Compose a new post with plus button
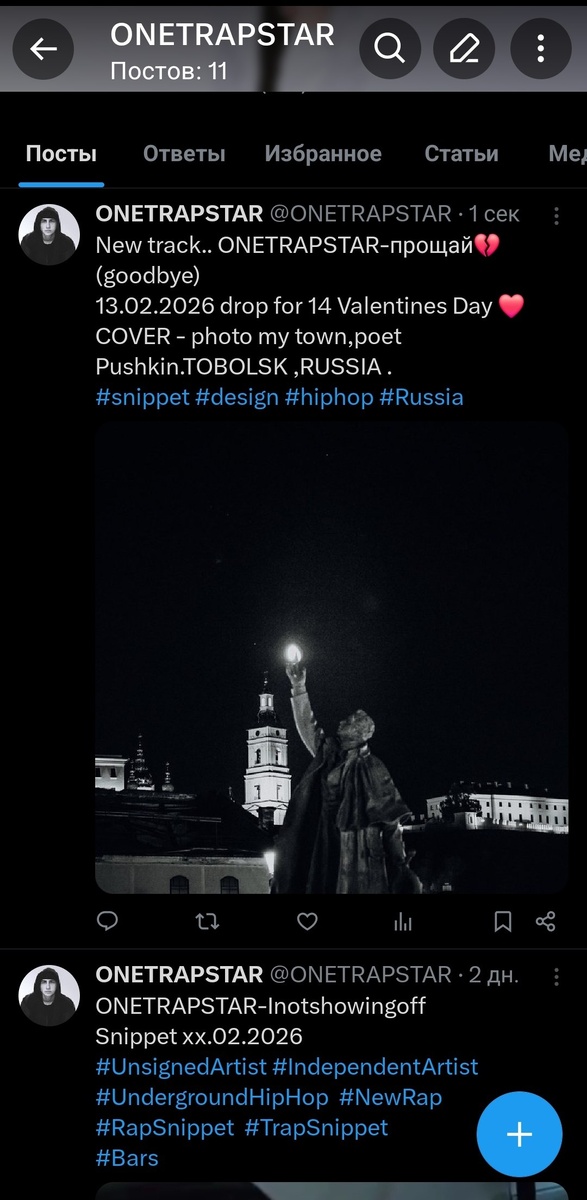 519,1134
